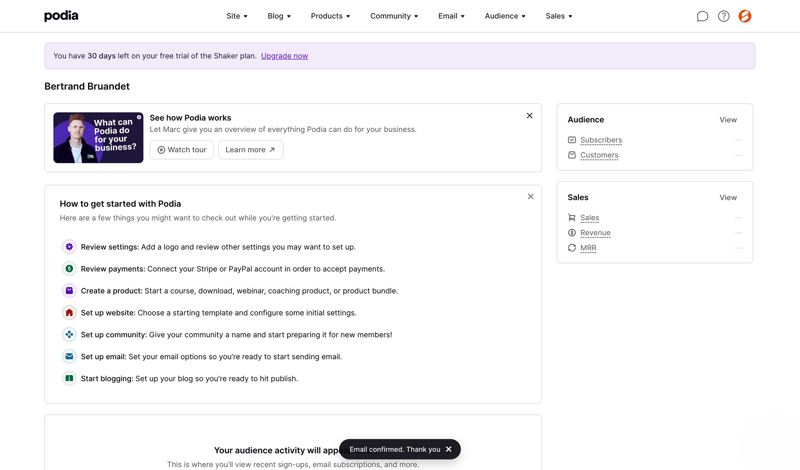
Task: Click the Create a product bag icon
Action: [69, 291]
